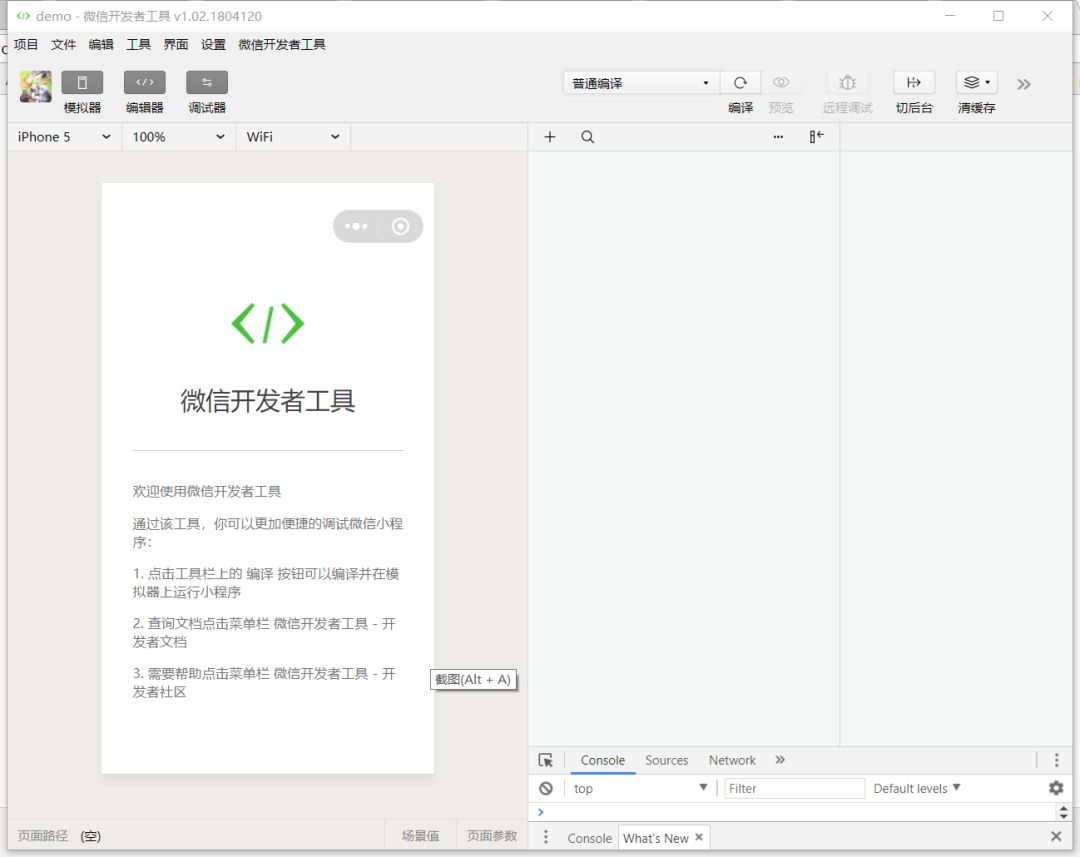Open the 微信开发者工具 menu
The image size is (1080, 857).
point(282,45)
